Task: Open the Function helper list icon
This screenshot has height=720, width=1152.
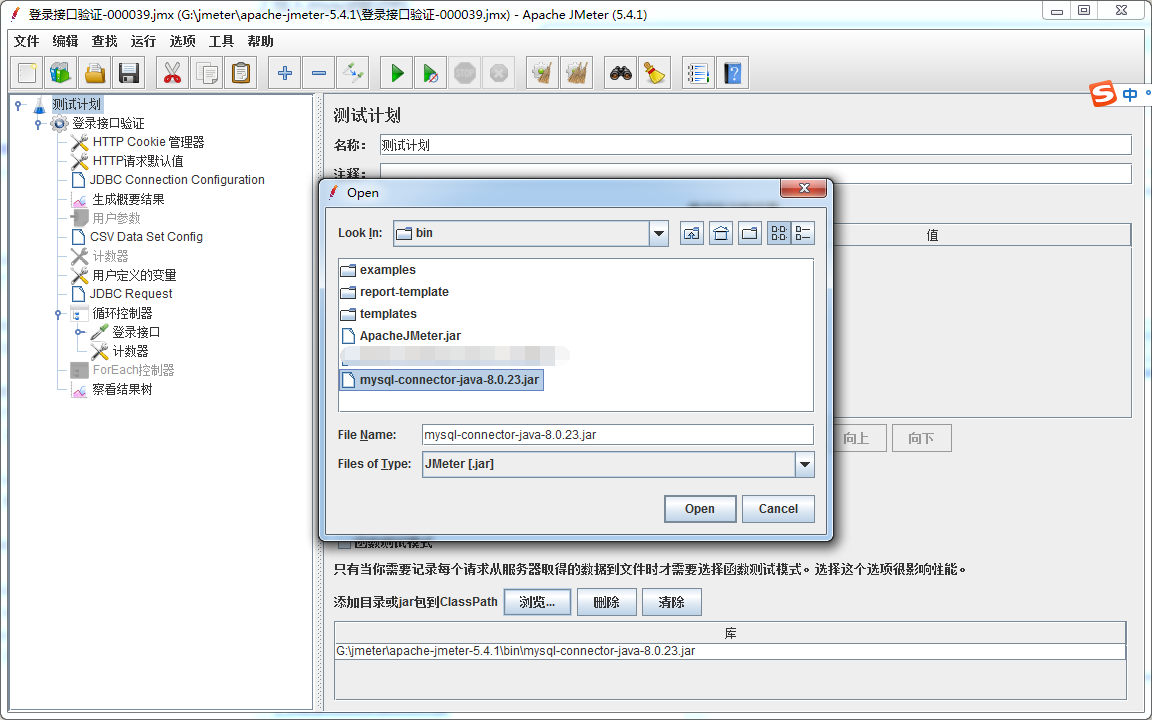Action: [698, 73]
